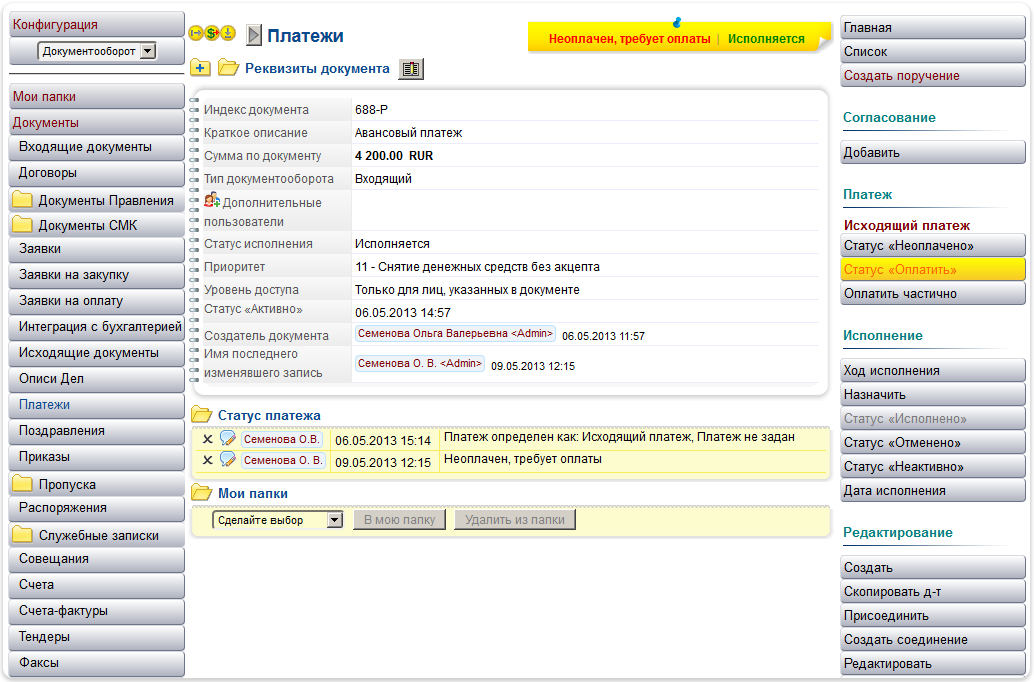
Task: Expand the Документы СМК folder
Action: tap(22, 225)
